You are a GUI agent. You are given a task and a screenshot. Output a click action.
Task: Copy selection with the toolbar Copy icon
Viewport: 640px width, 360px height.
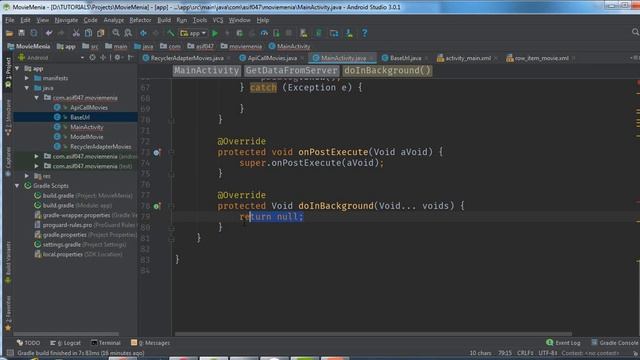click(x=88, y=33)
